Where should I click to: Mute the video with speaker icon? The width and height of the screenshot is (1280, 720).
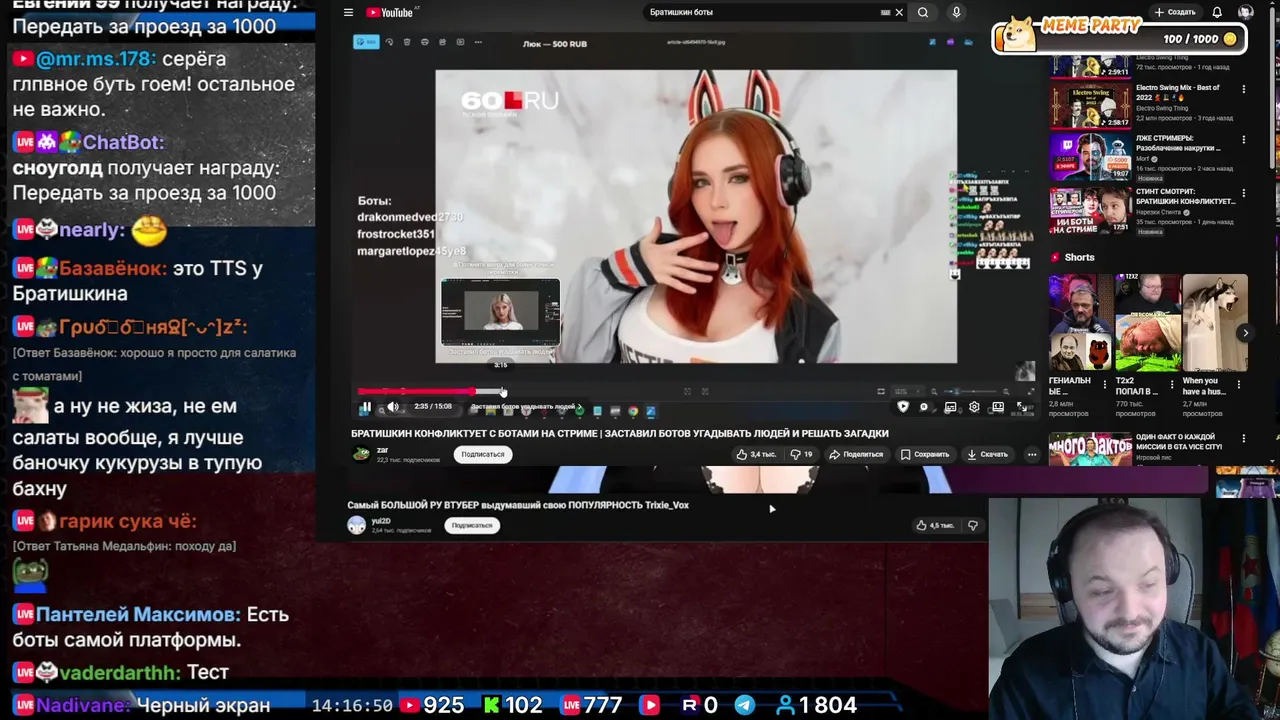393,407
